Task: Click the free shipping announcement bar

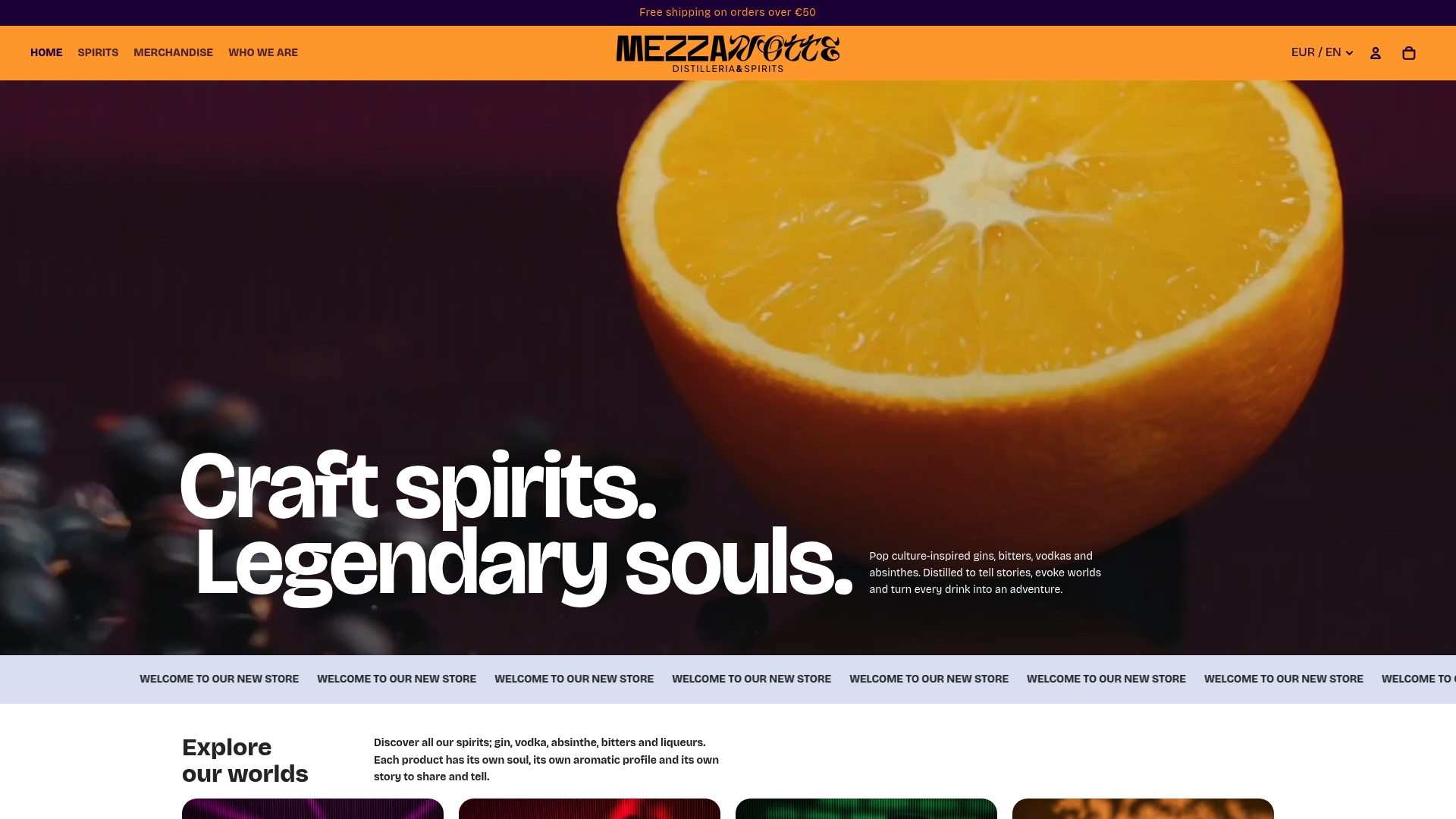Action: 728,12
